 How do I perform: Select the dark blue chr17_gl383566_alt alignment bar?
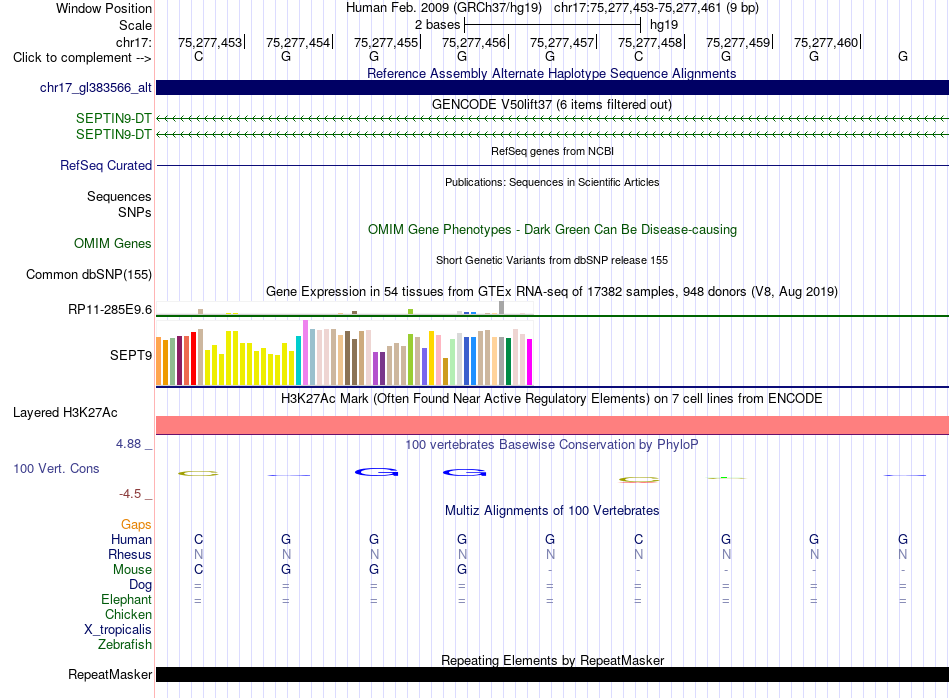click(552, 87)
